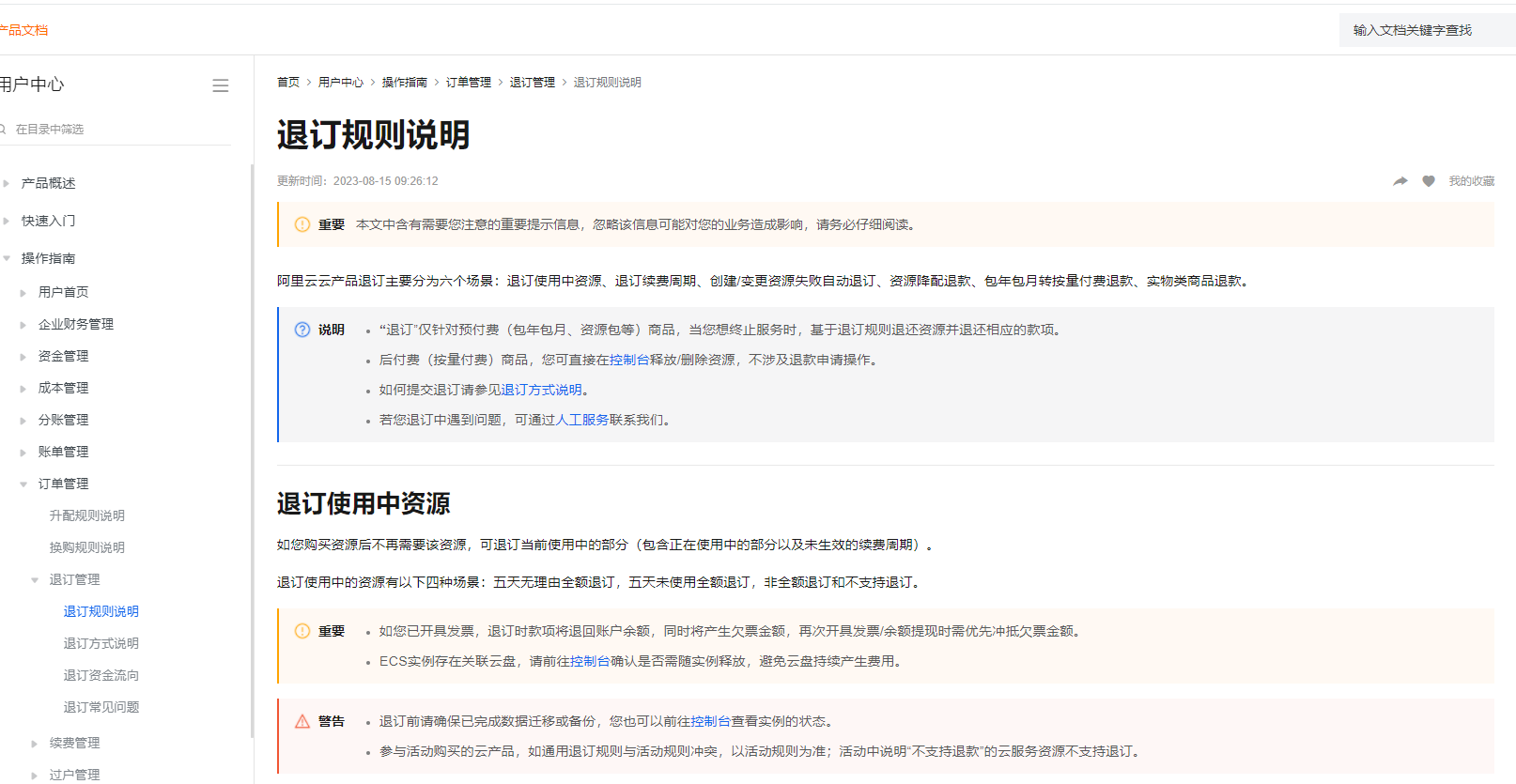Collapse the 操作指南 section
This screenshot has width=1516, height=784.
click(x=7, y=258)
